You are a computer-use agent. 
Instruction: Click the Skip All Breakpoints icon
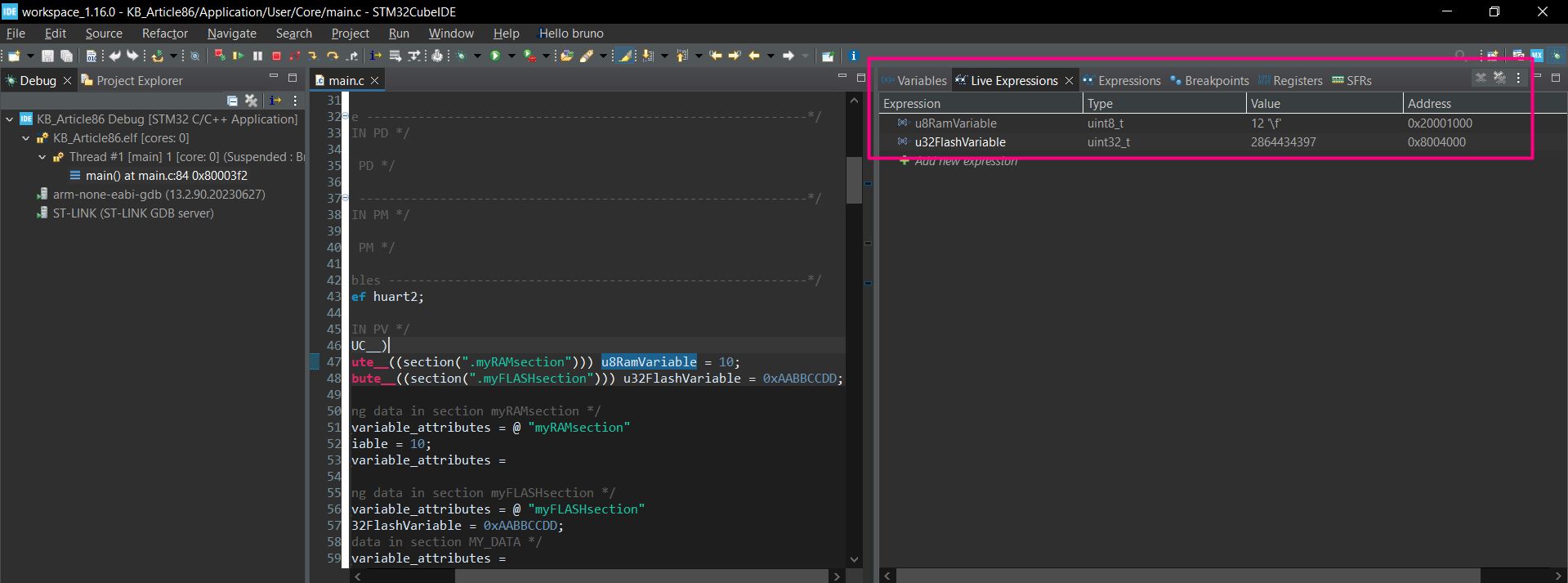tap(194, 56)
